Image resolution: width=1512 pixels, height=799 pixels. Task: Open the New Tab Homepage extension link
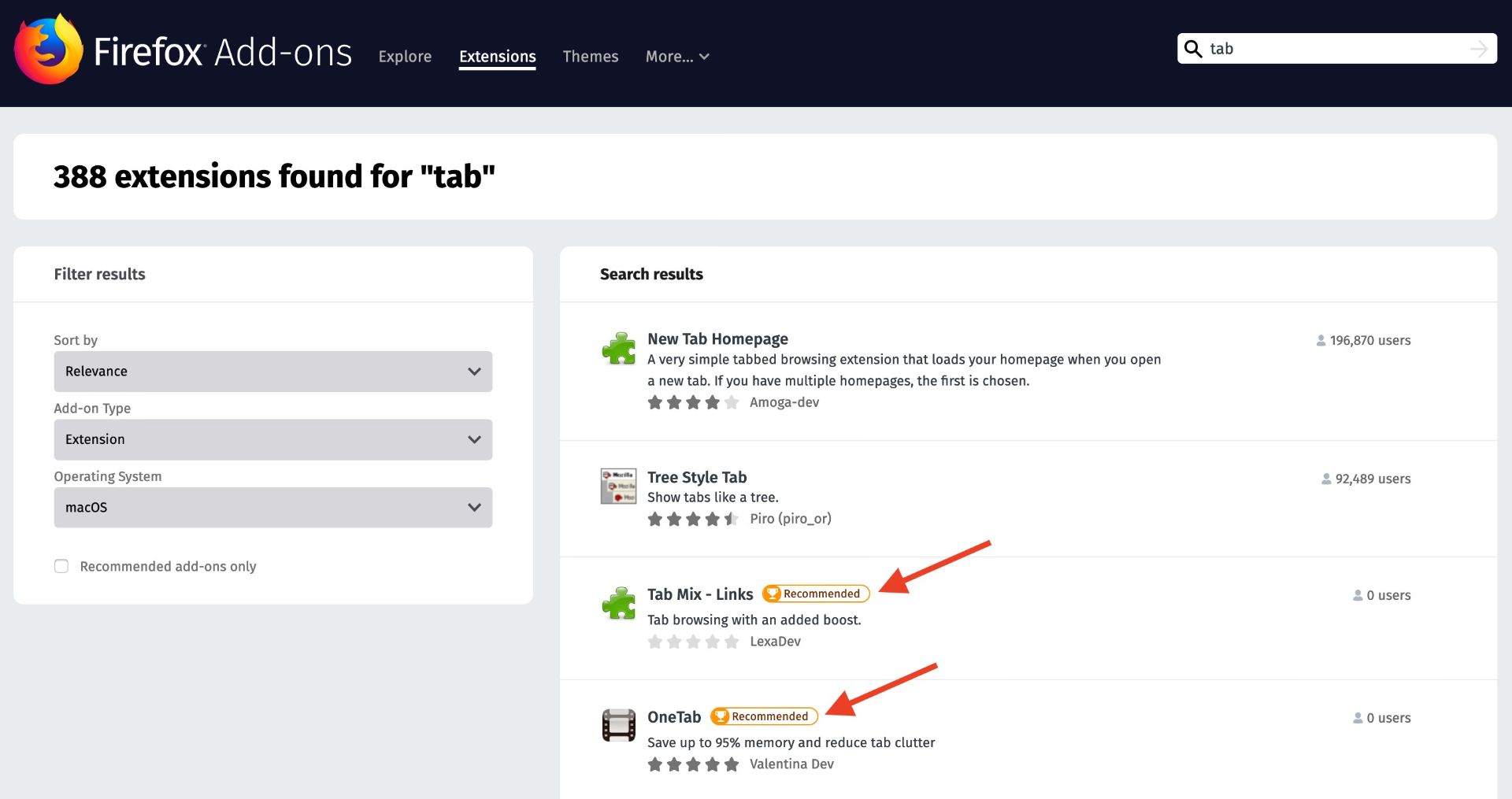[x=717, y=338]
